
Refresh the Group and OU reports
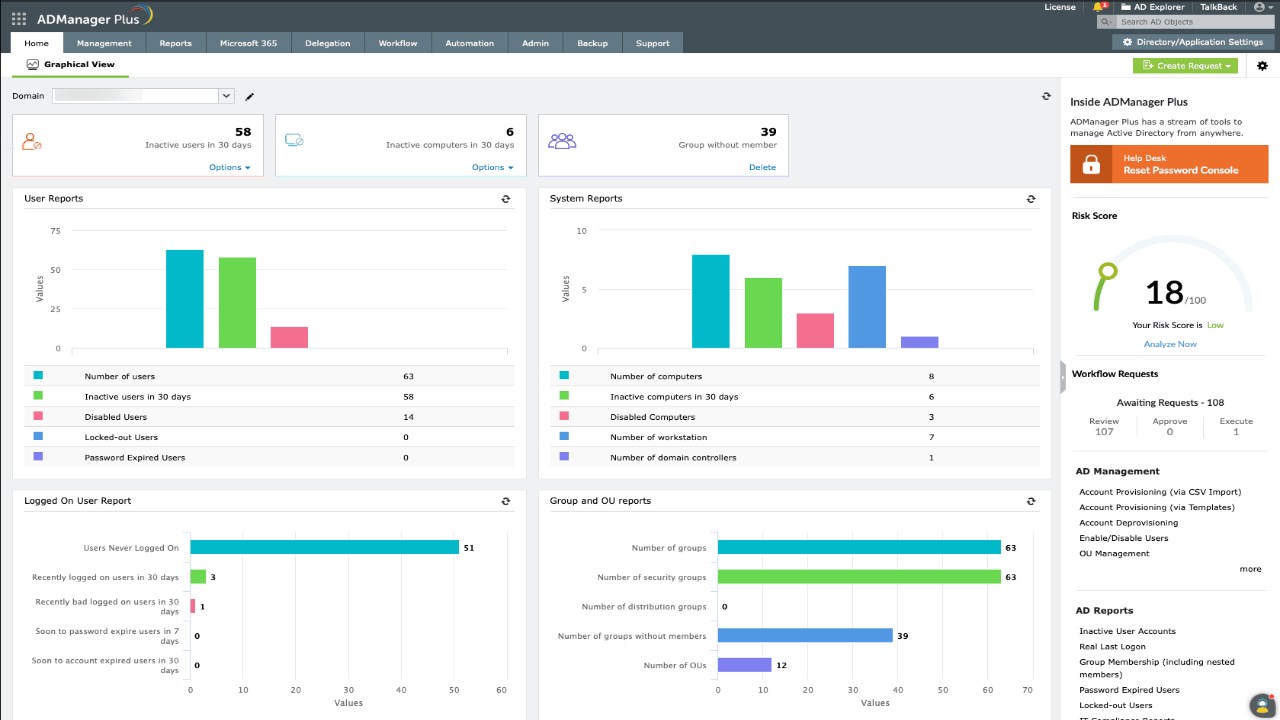tap(1031, 501)
